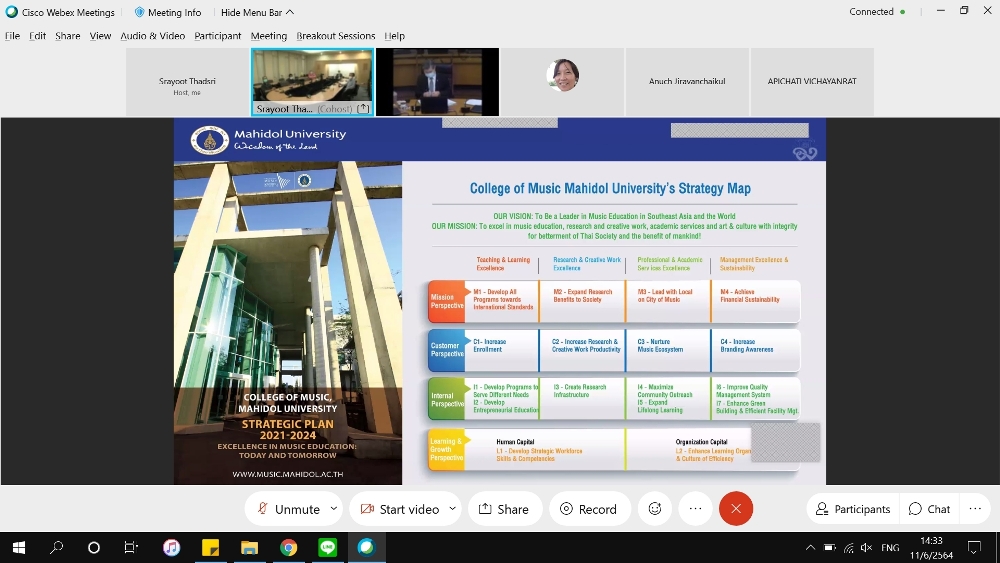The image size is (1000, 563).
Task: Click red leave meeting button
Action: click(x=736, y=509)
